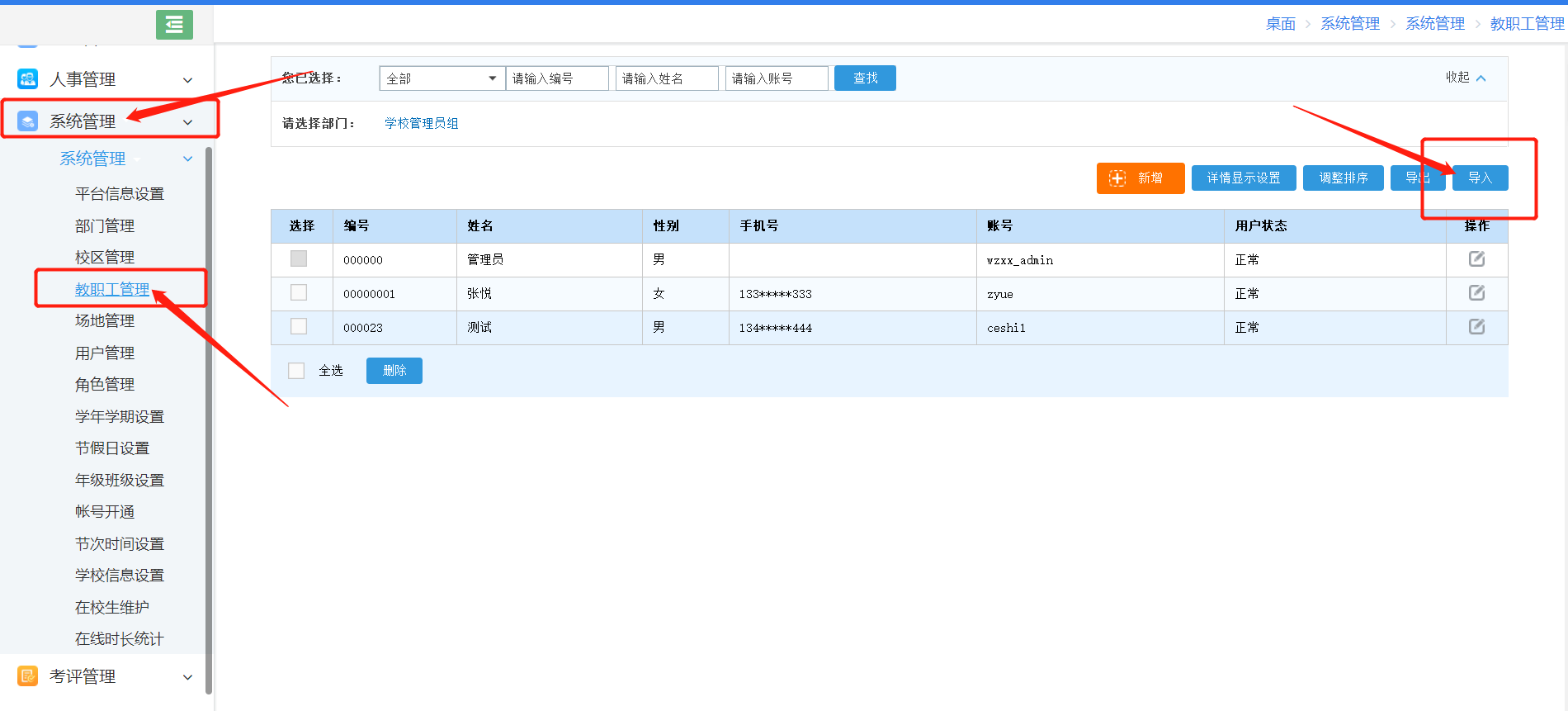The height and width of the screenshot is (711, 1568).
Task: Expand the 人事管理 menu chevron
Action: coord(187,80)
